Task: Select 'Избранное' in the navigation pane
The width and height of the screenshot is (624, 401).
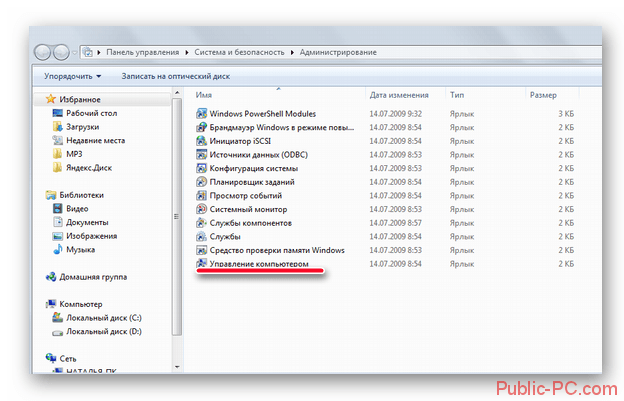Action: [x=80, y=99]
